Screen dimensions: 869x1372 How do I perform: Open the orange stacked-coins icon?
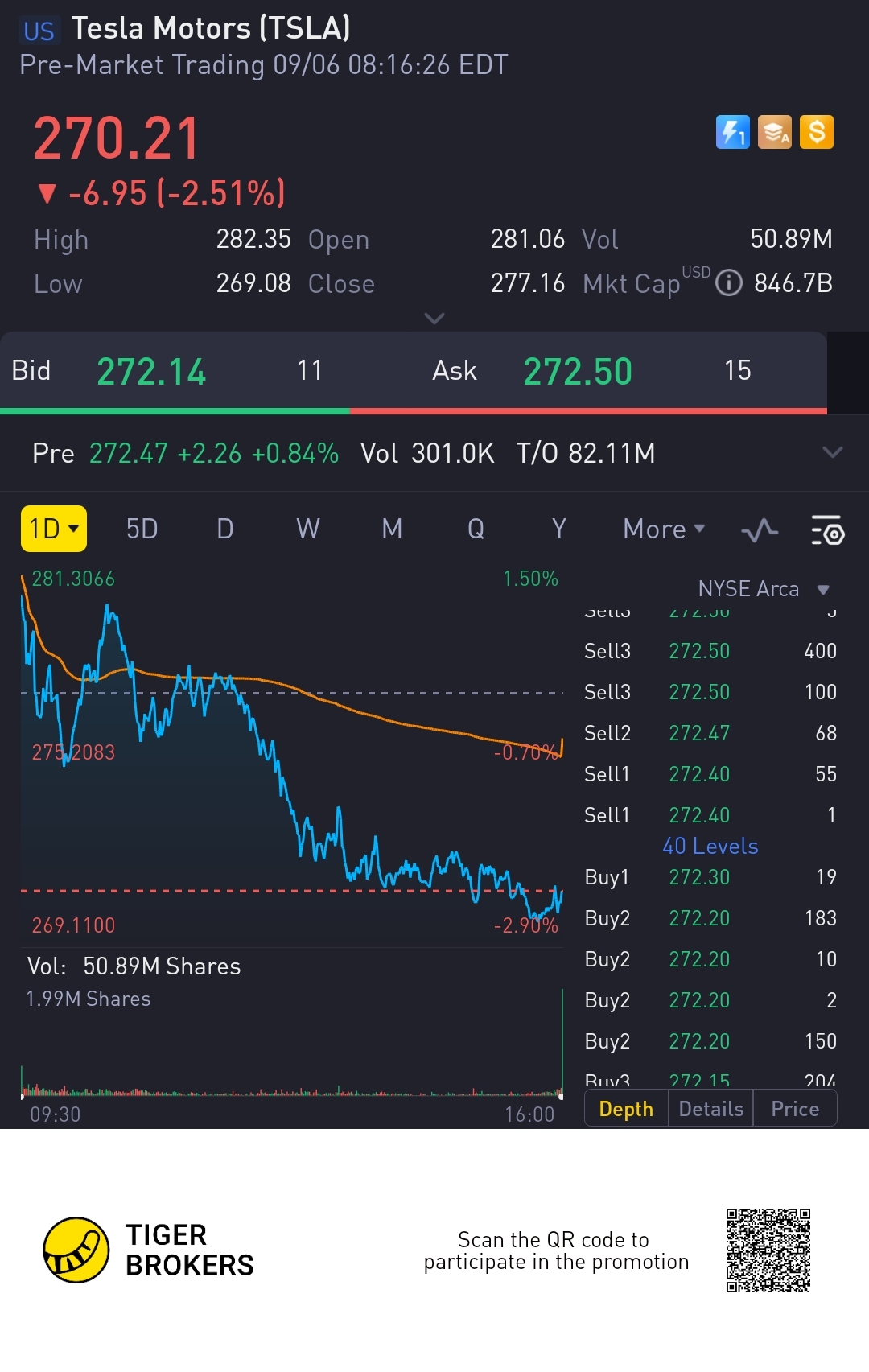(775, 132)
